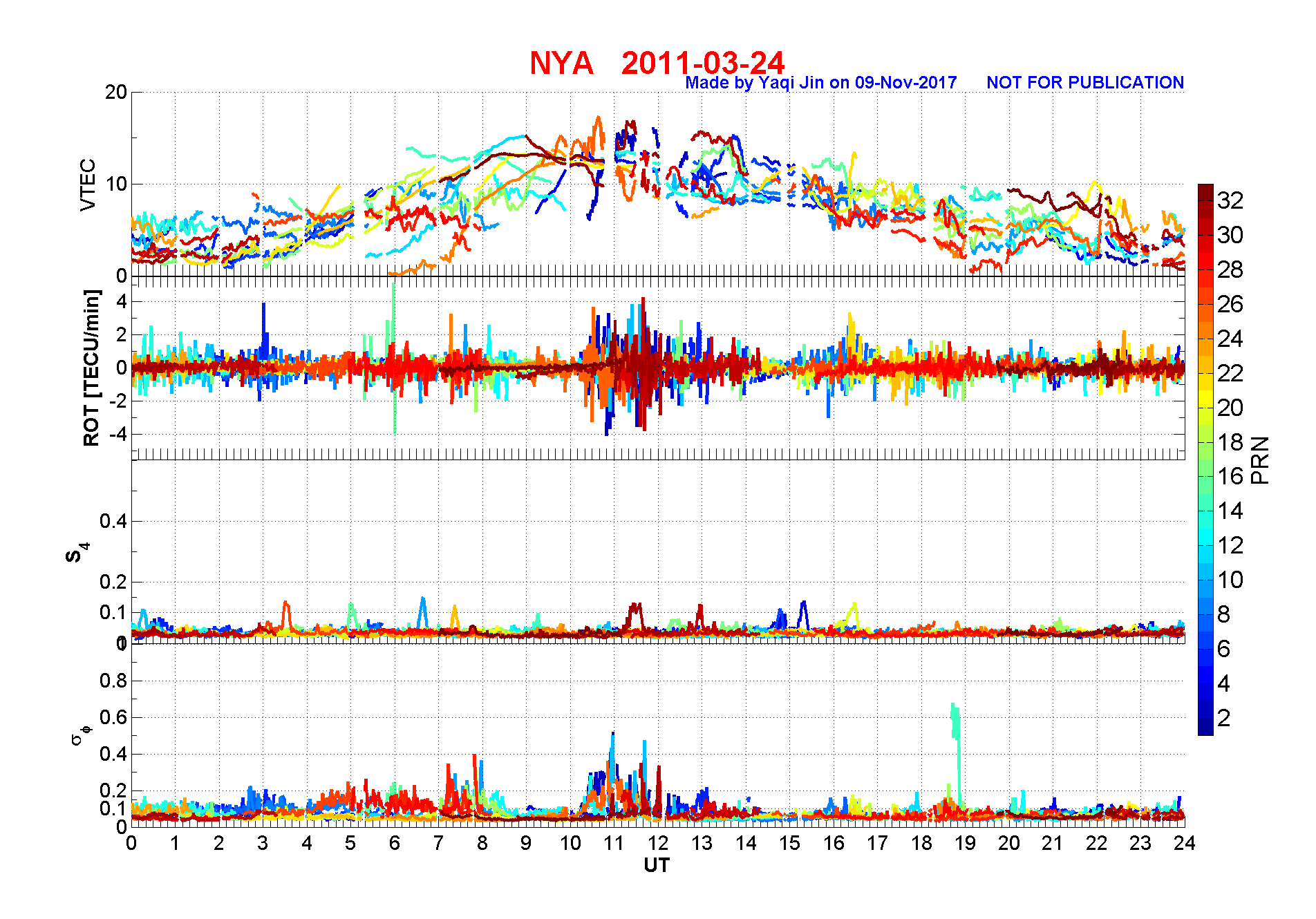
Task: Click colorbar tick label 8
Action: [x=1223, y=614]
